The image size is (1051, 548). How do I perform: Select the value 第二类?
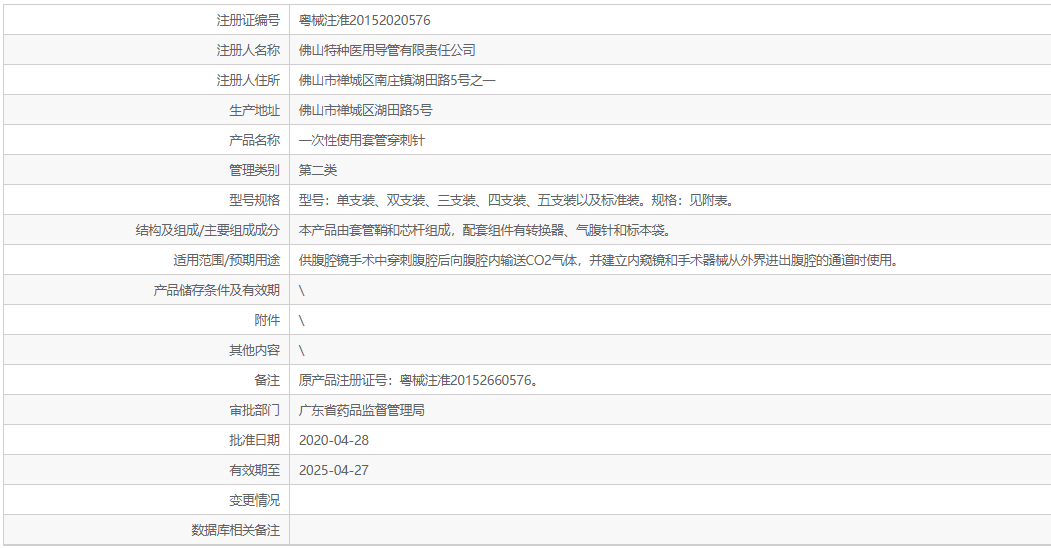coord(318,170)
